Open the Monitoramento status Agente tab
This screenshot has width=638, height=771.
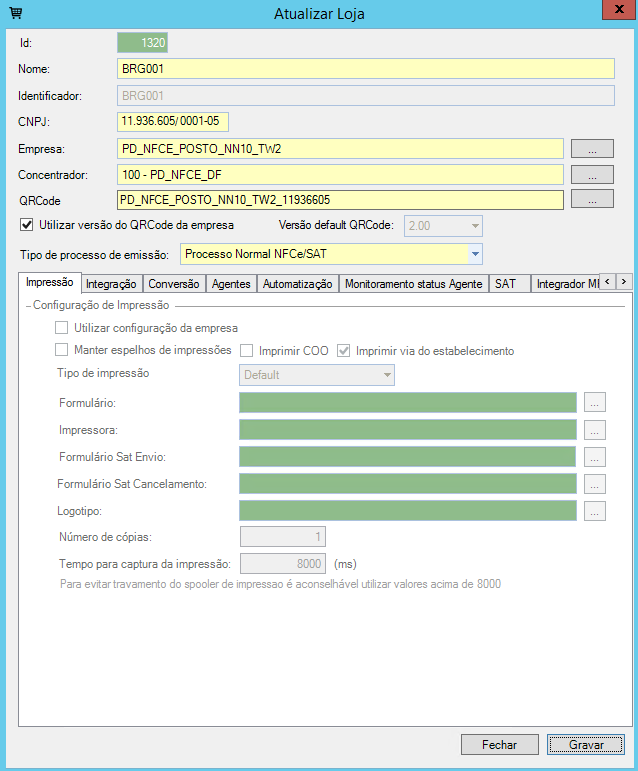pos(413,284)
